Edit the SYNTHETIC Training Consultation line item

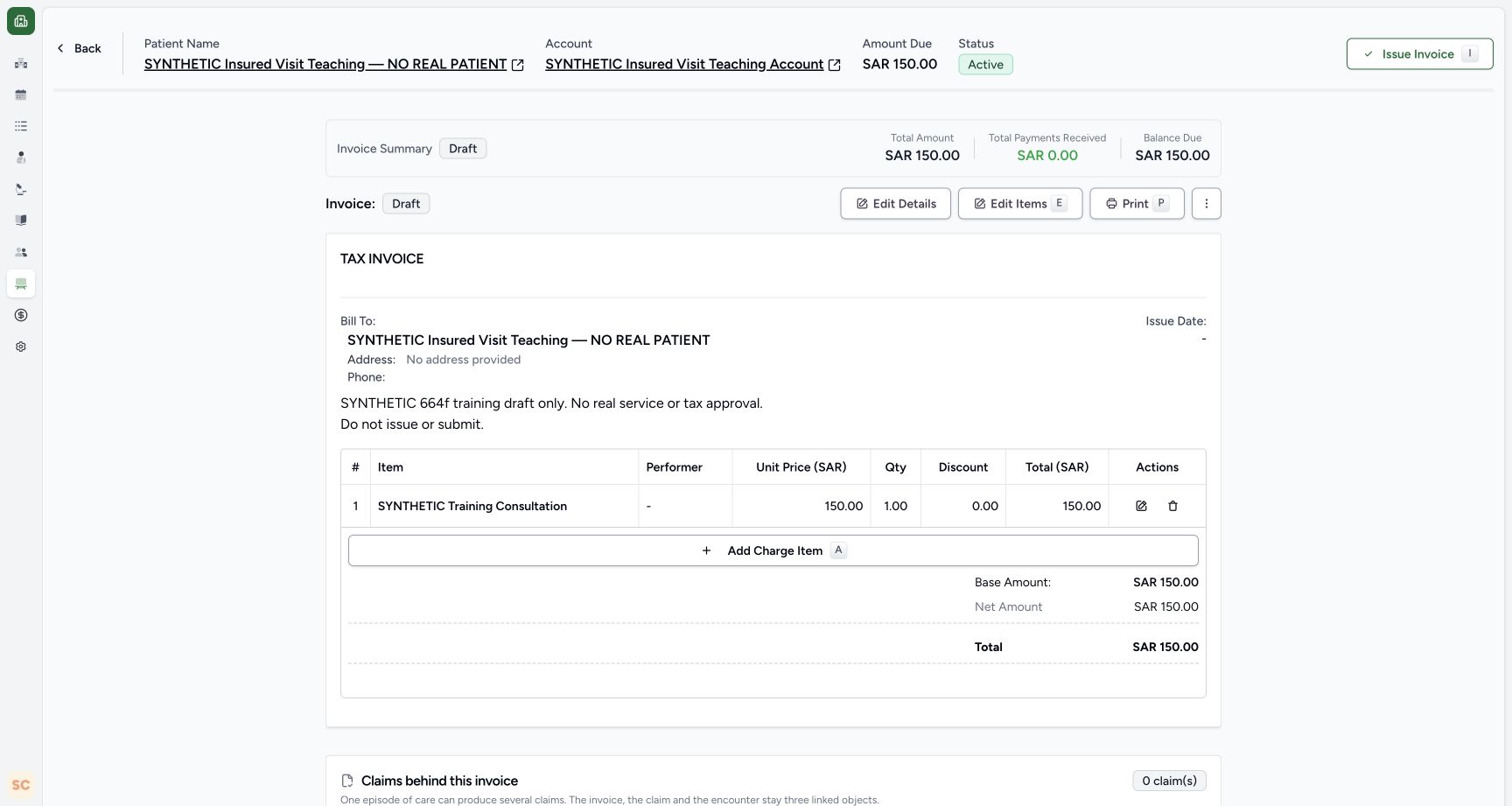coord(1141,506)
